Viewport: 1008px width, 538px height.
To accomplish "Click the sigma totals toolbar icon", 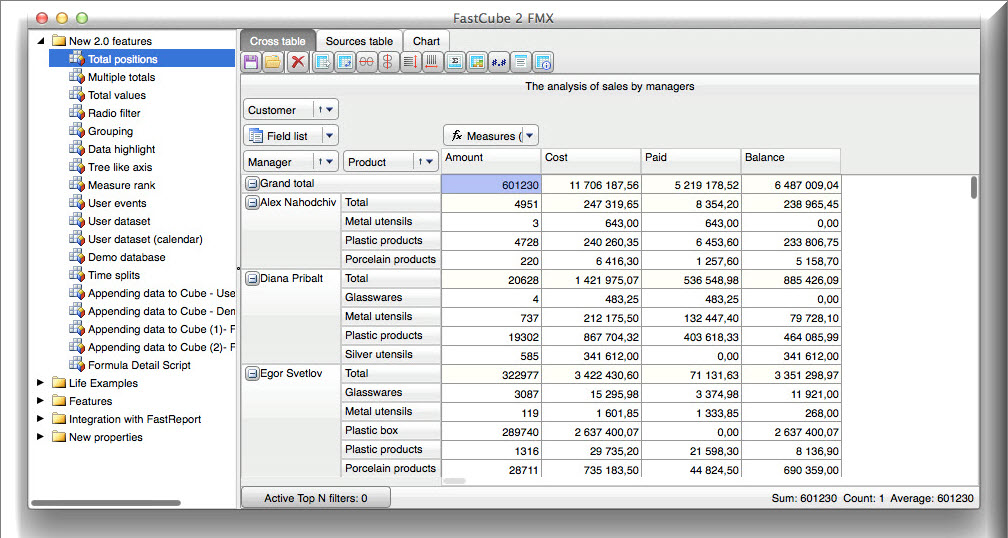I will tap(454, 62).
